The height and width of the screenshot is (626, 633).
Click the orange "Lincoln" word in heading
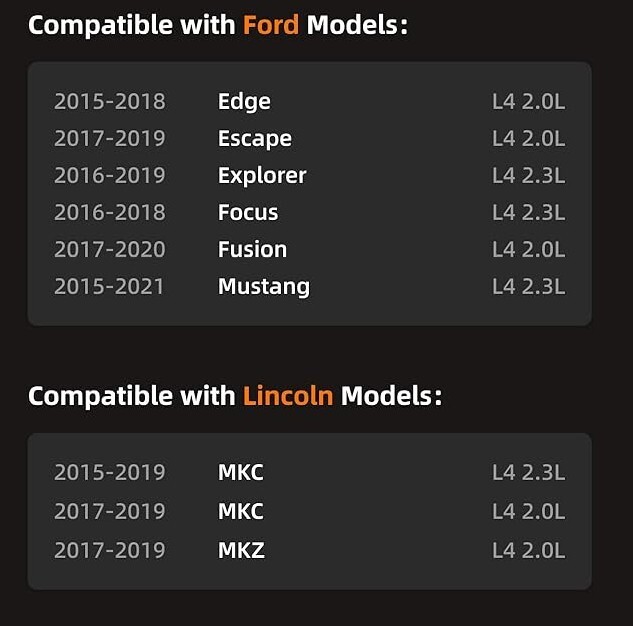pos(288,396)
